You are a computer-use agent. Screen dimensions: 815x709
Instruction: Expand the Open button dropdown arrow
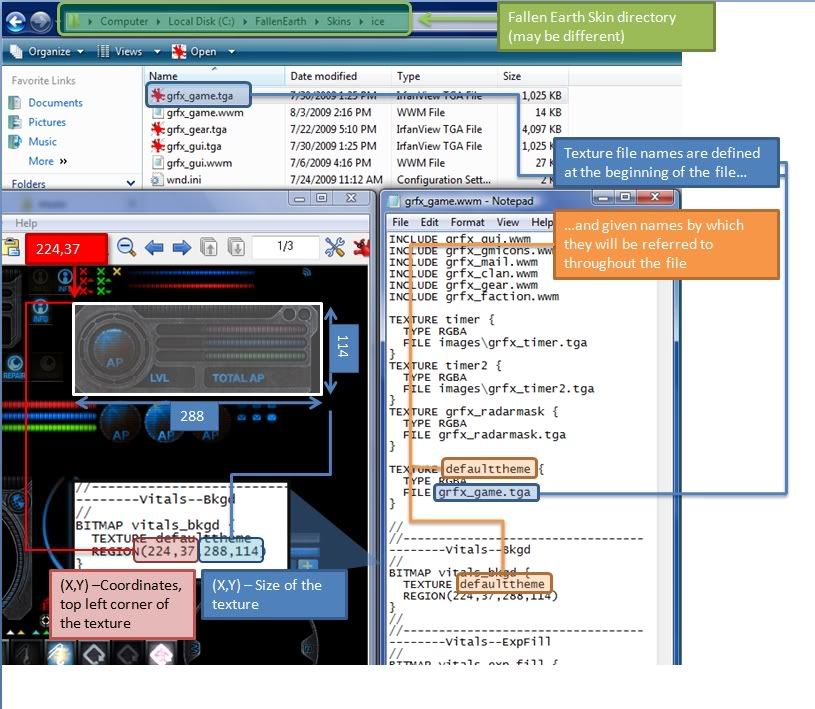(231, 51)
